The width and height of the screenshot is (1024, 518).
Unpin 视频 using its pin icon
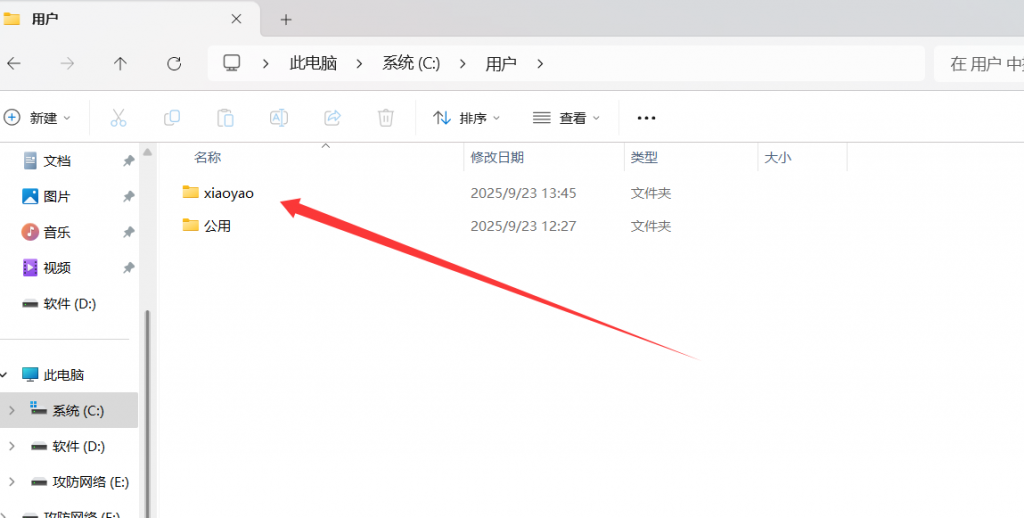coord(129,268)
